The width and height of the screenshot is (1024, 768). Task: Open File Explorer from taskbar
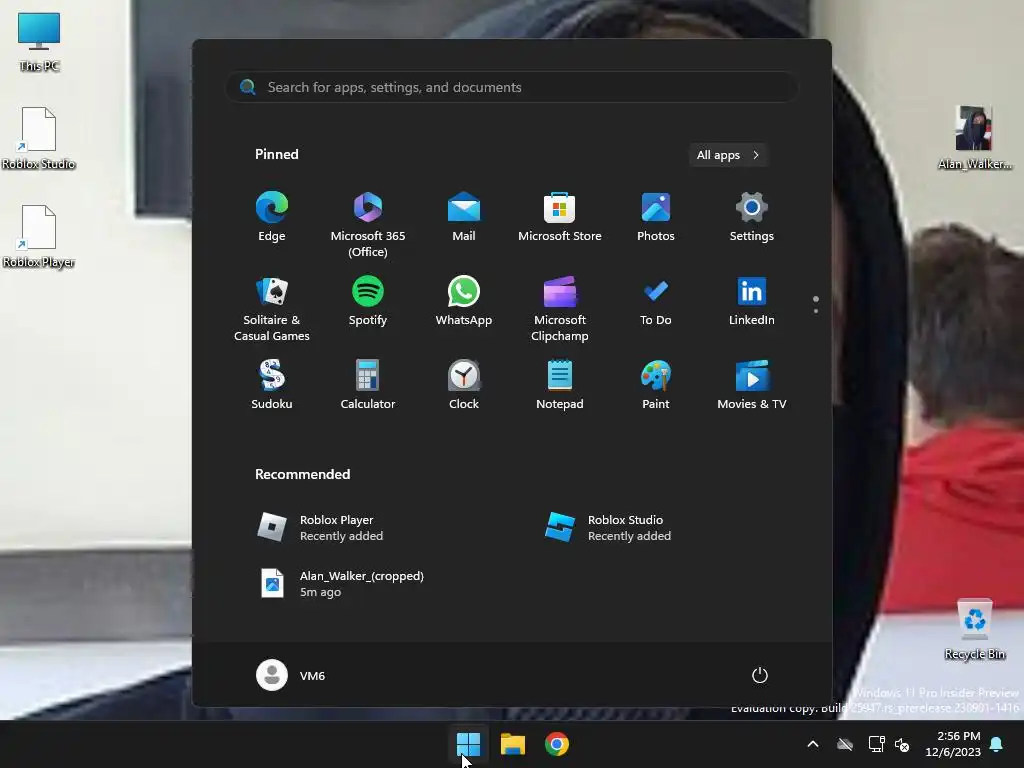tap(513, 744)
